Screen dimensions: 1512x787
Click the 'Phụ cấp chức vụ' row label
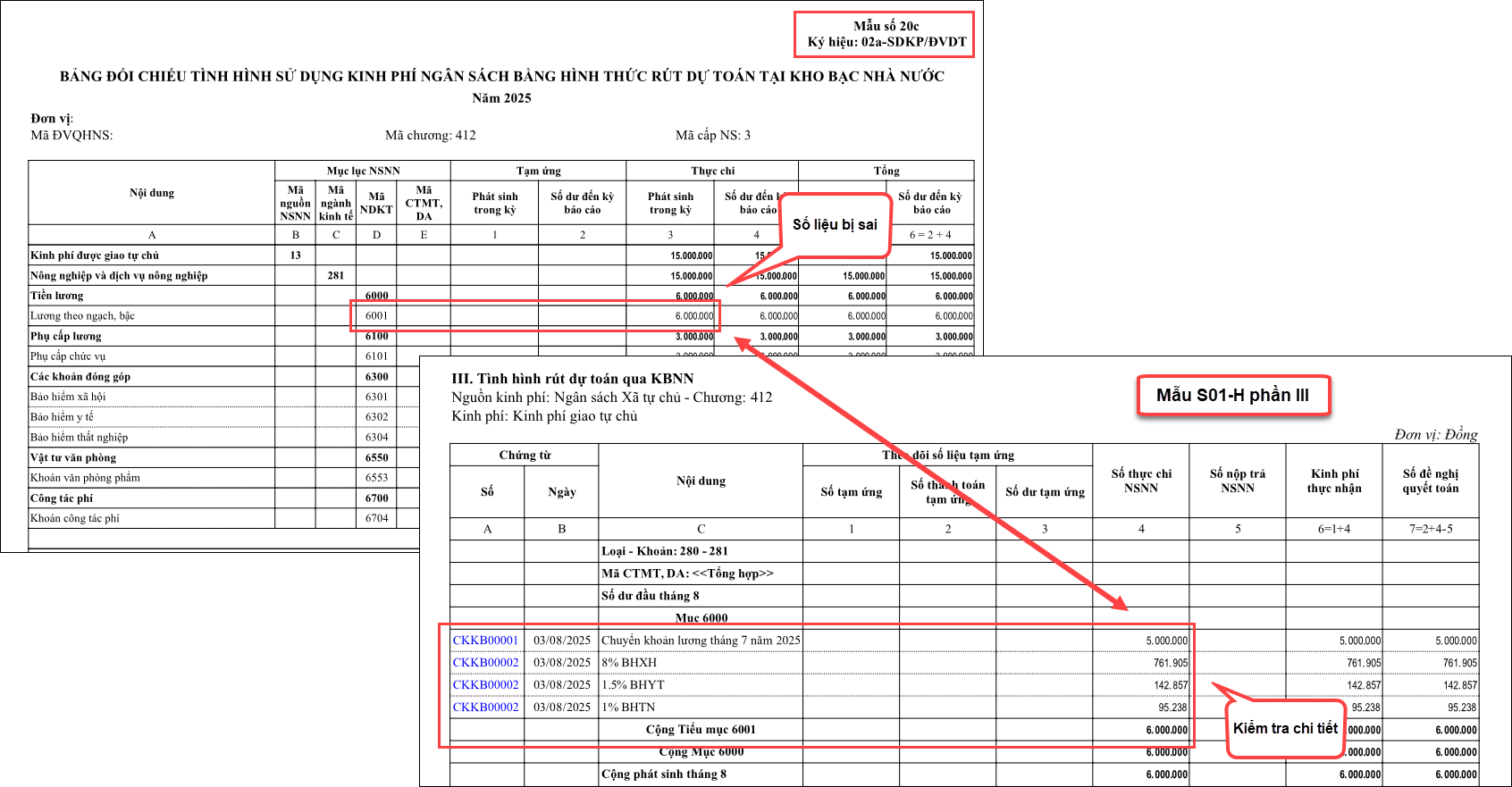pyautogui.click(x=68, y=356)
